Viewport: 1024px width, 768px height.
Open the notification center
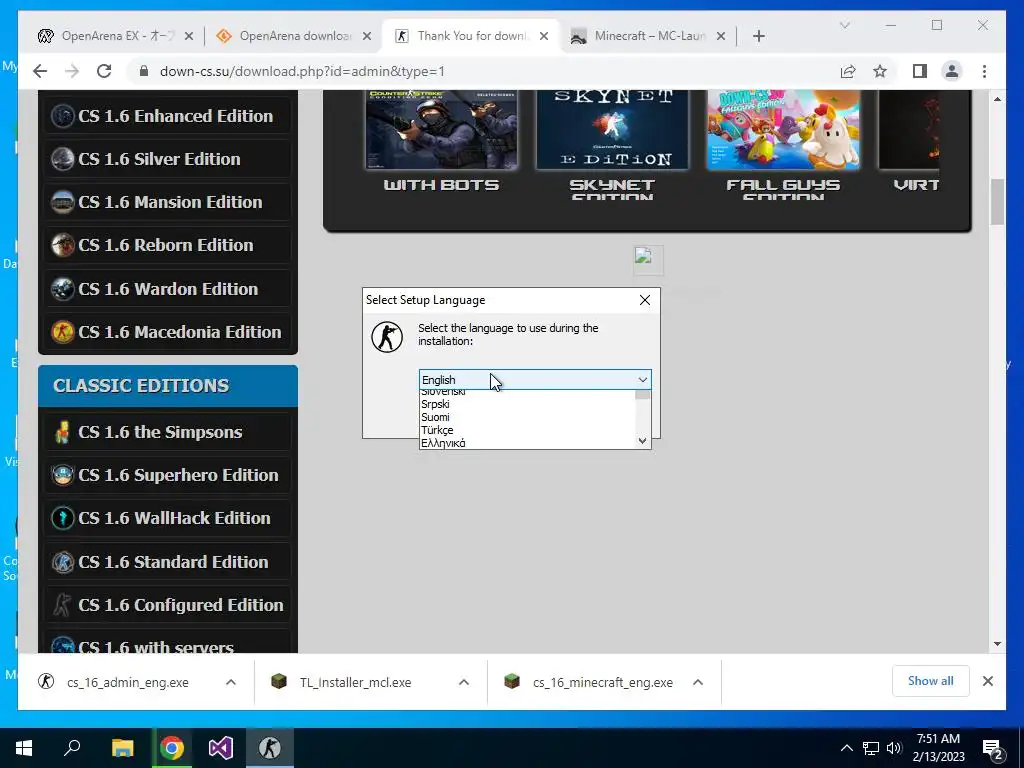coord(993,749)
